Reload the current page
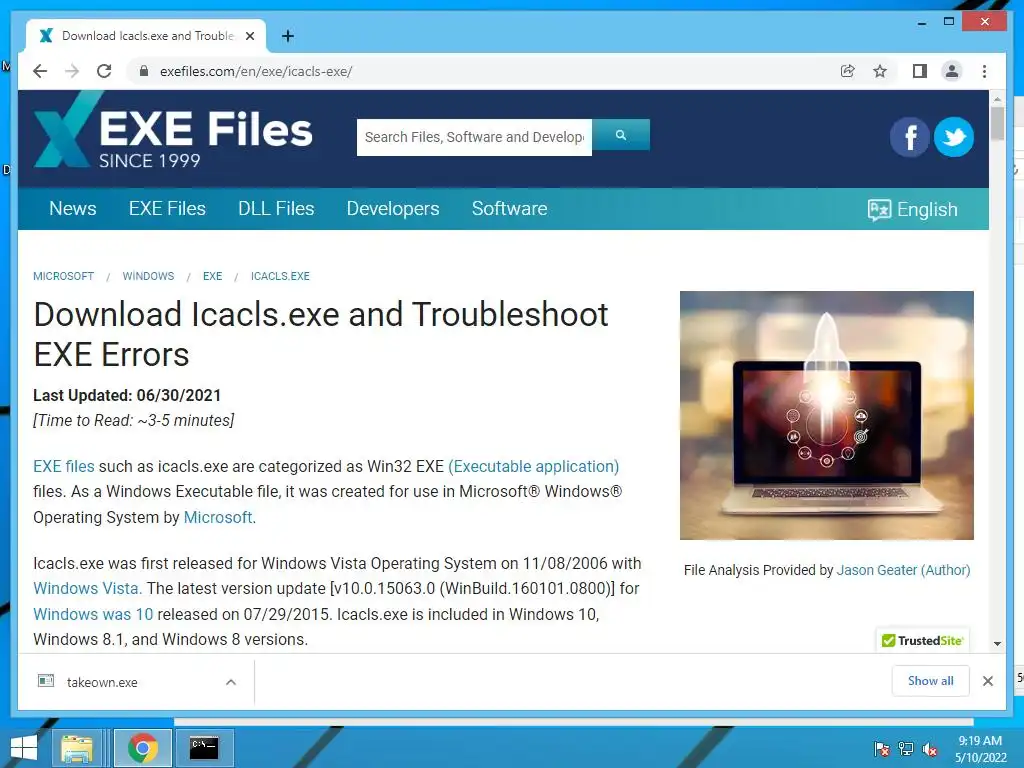Screen dimensions: 1024x768 coord(104,71)
